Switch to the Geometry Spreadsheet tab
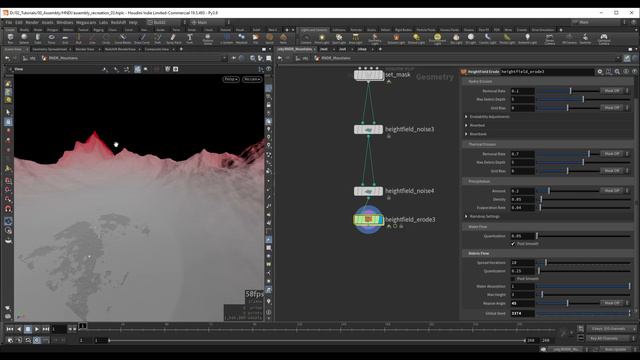 pyautogui.click(x=49, y=49)
